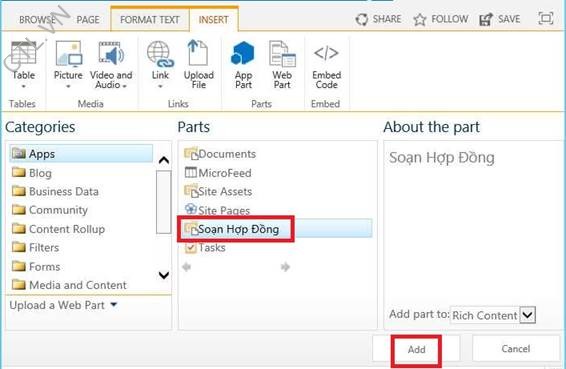This screenshot has height=369, width=566.
Task: Select the Web Part icon
Action: (x=282, y=54)
